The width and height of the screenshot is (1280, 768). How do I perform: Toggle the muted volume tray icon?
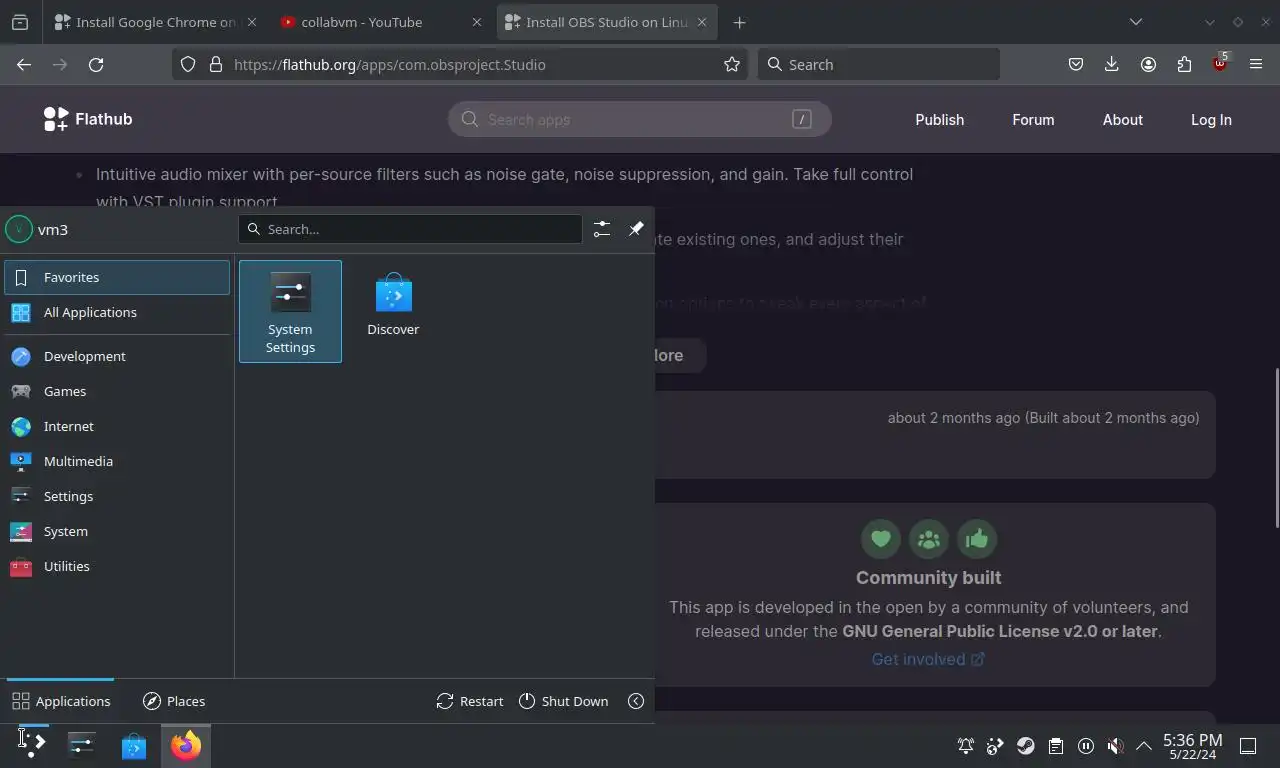tap(1116, 746)
